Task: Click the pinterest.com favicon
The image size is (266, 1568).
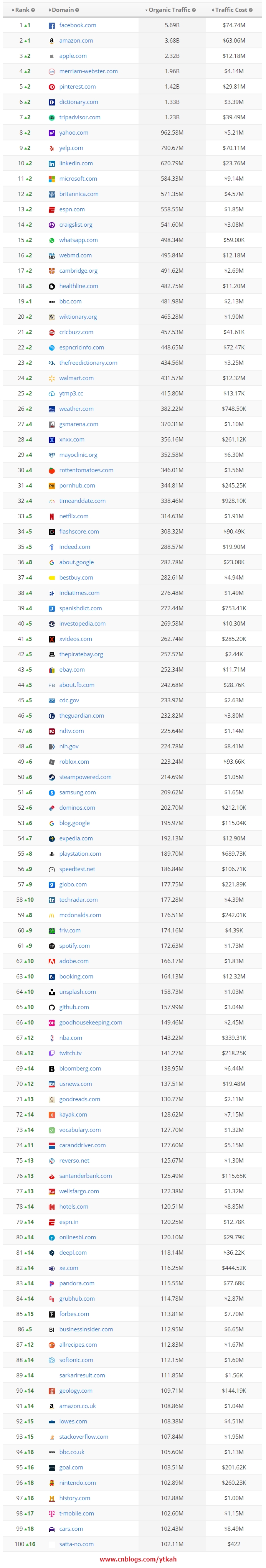Action: (52, 87)
